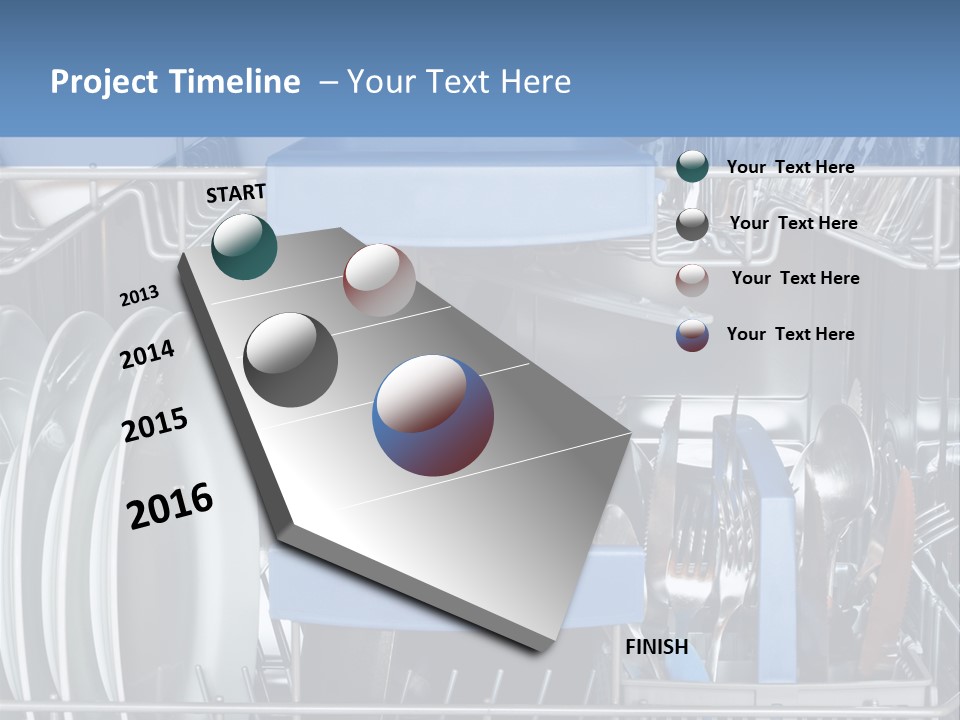
Task: Select the START label on the timeline
Action: coord(234,194)
